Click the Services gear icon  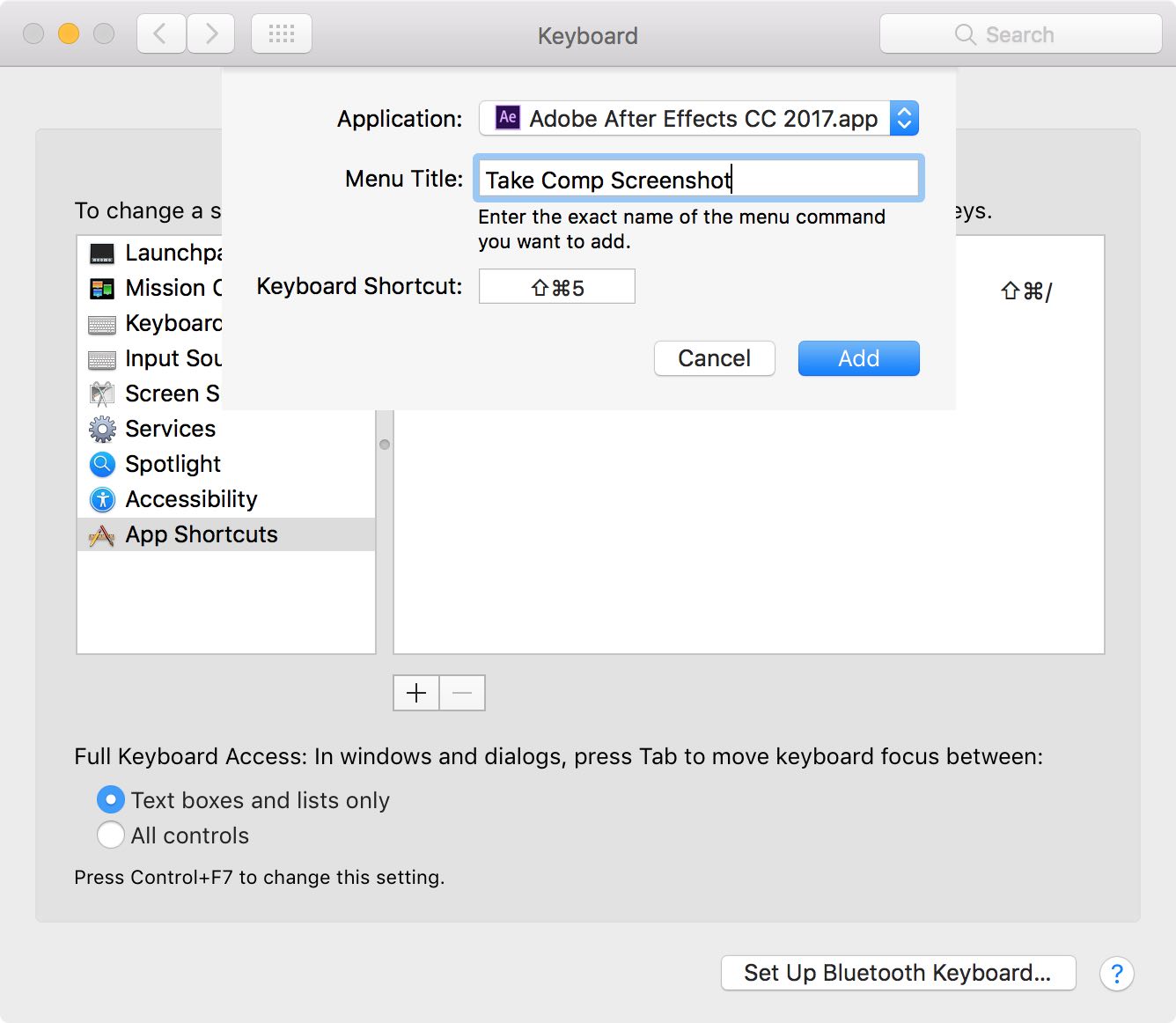tap(102, 429)
